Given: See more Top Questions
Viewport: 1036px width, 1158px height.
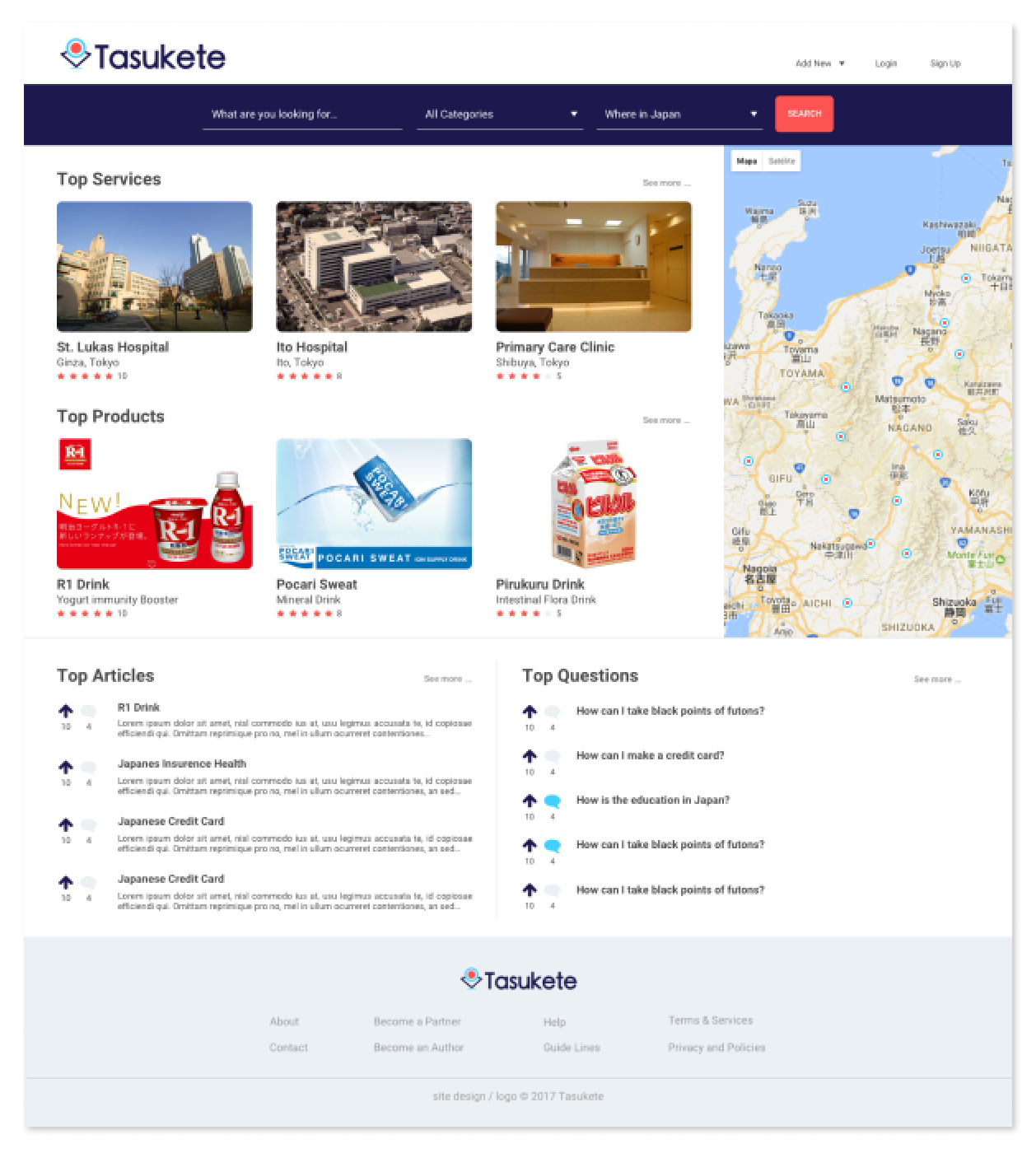Looking at the screenshot, I should (x=937, y=679).
